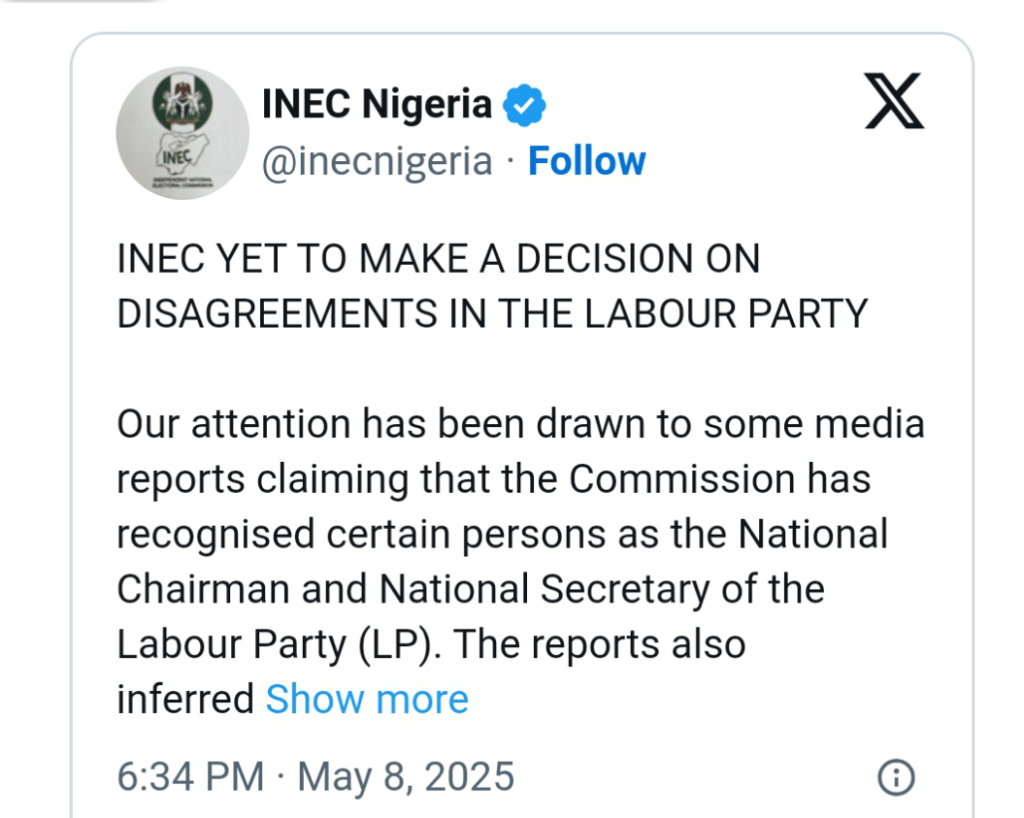1024x818 pixels.
Task: Click the May 8, 2025 date
Action: pos(406,777)
